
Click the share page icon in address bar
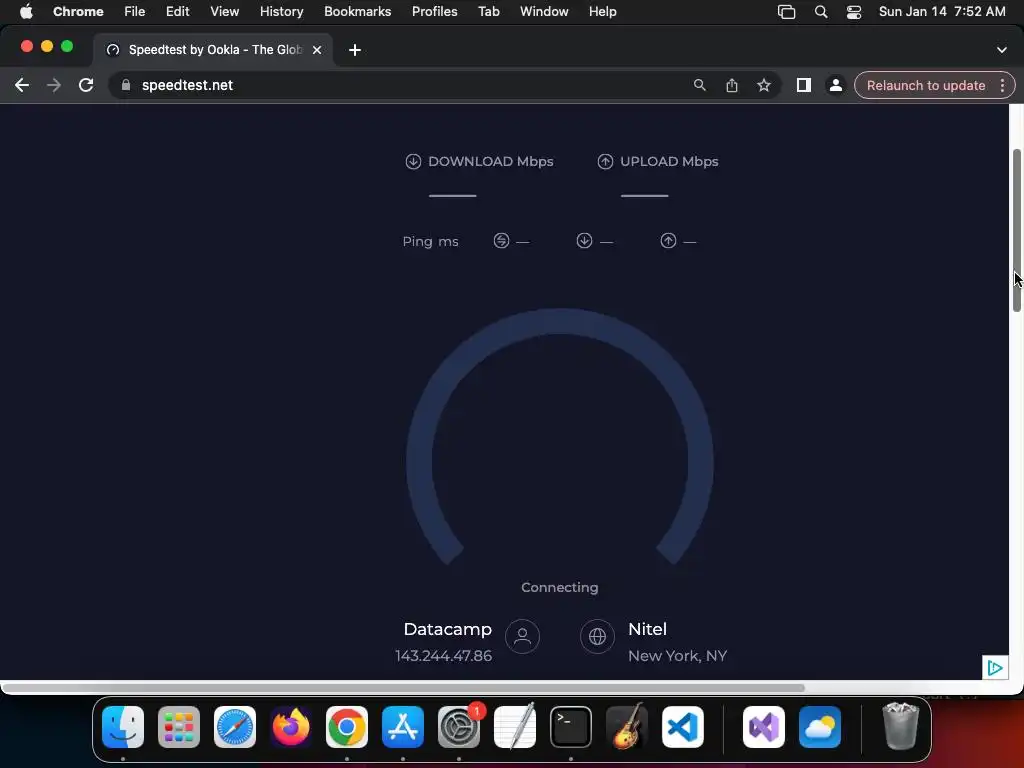tap(731, 85)
